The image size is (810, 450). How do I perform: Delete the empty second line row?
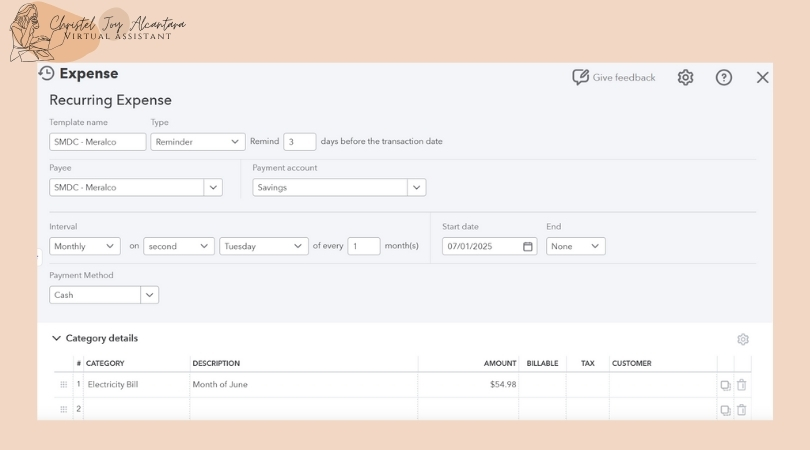(741, 409)
